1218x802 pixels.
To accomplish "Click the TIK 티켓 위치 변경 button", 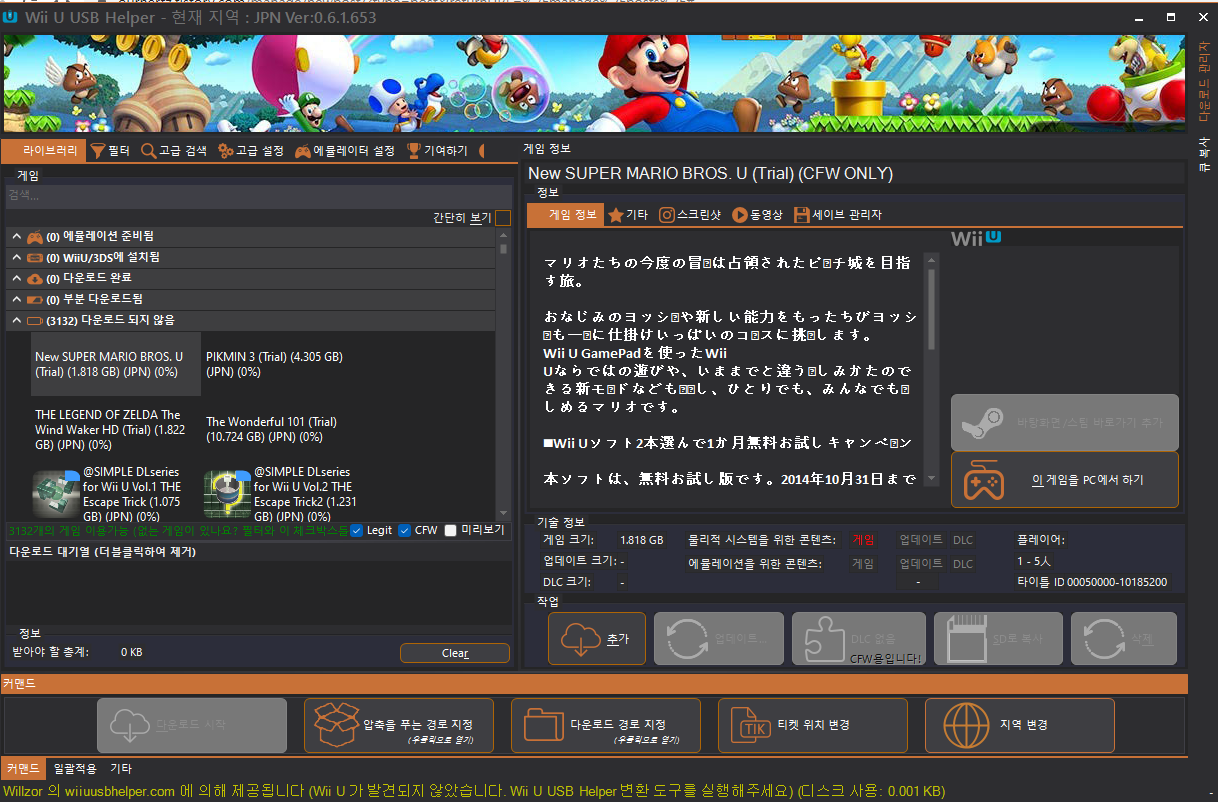I will pos(813,725).
